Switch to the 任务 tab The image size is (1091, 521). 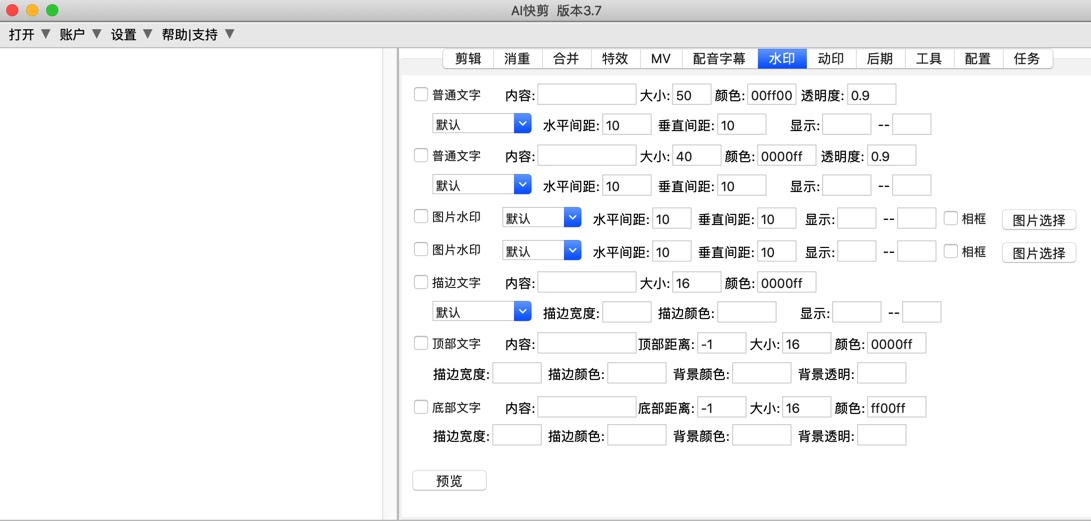(1028, 59)
